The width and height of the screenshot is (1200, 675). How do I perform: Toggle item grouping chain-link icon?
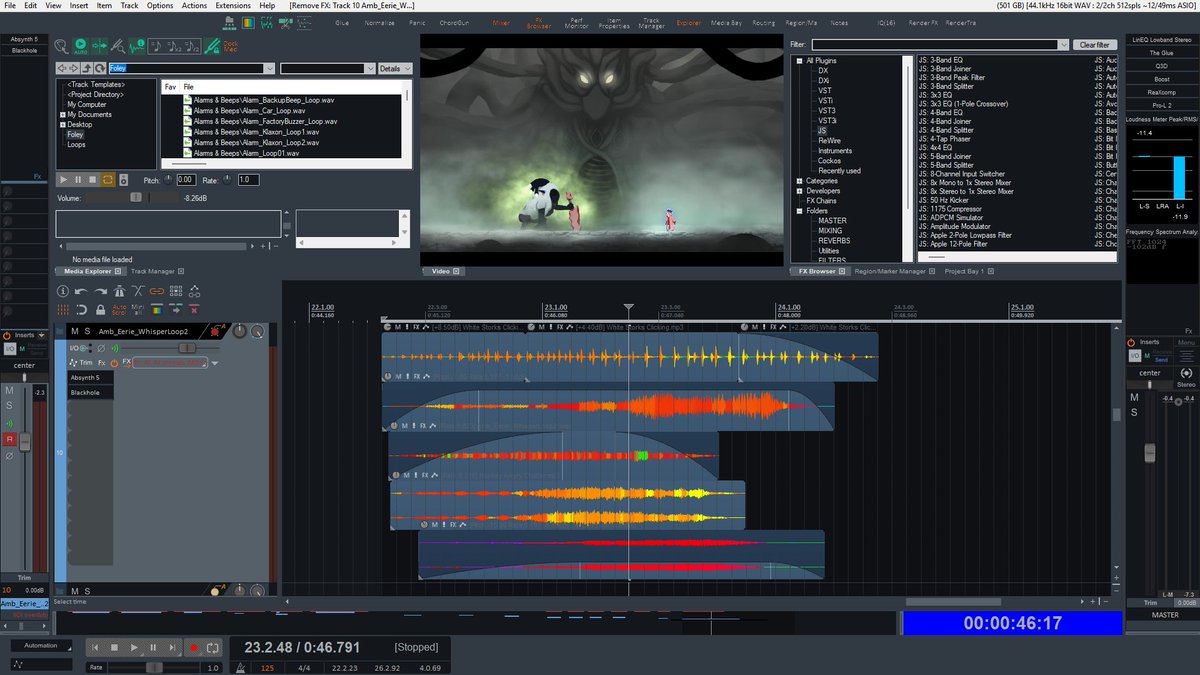point(157,291)
